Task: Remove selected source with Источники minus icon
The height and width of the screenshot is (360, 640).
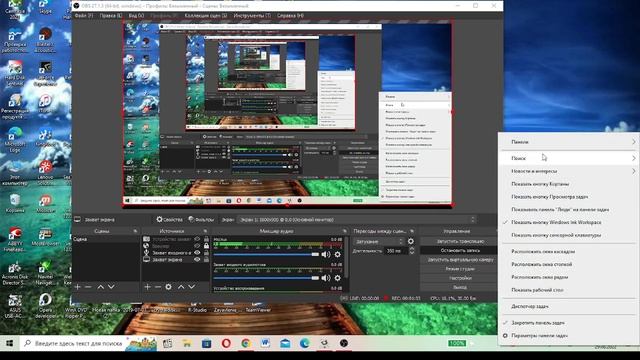Action: click(x=158, y=287)
